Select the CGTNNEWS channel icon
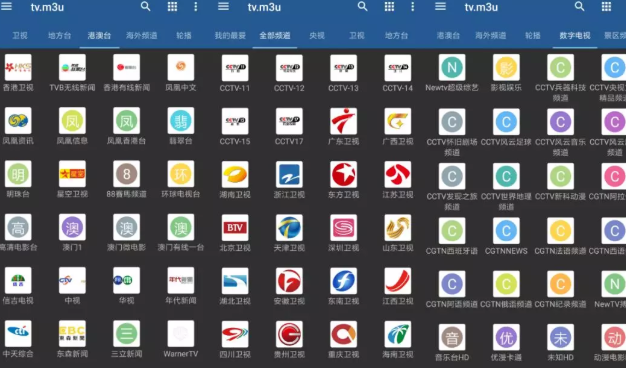This screenshot has height=368, width=626. (x=506, y=231)
